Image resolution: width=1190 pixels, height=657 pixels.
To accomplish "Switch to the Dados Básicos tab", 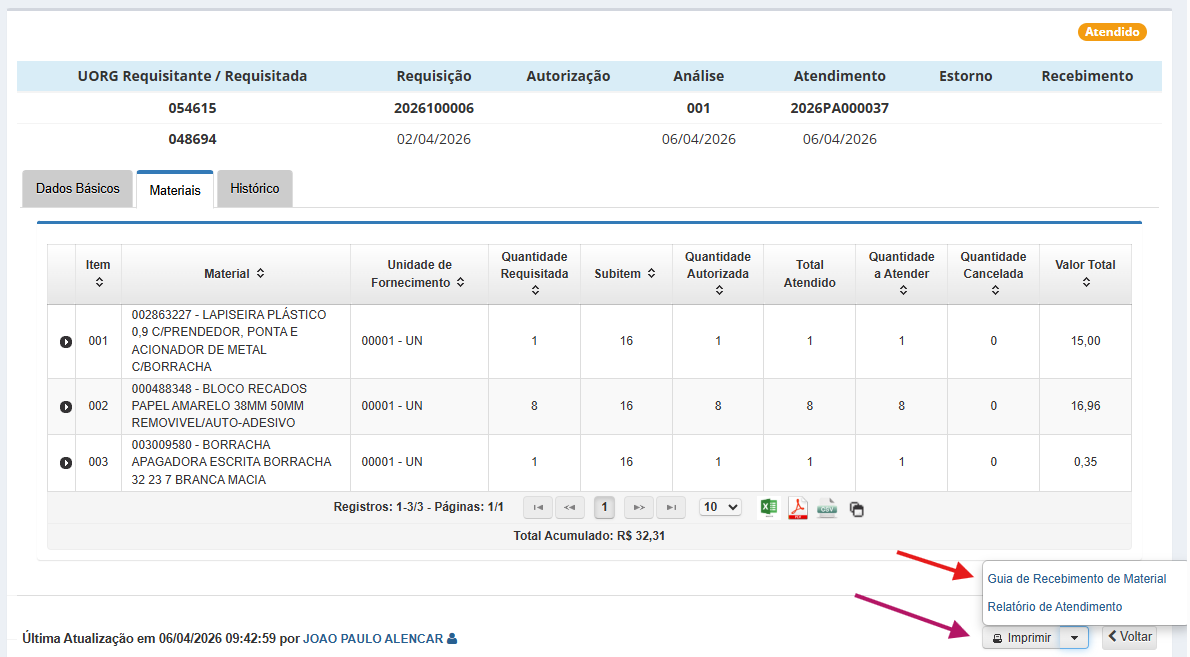I will coord(78,188).
